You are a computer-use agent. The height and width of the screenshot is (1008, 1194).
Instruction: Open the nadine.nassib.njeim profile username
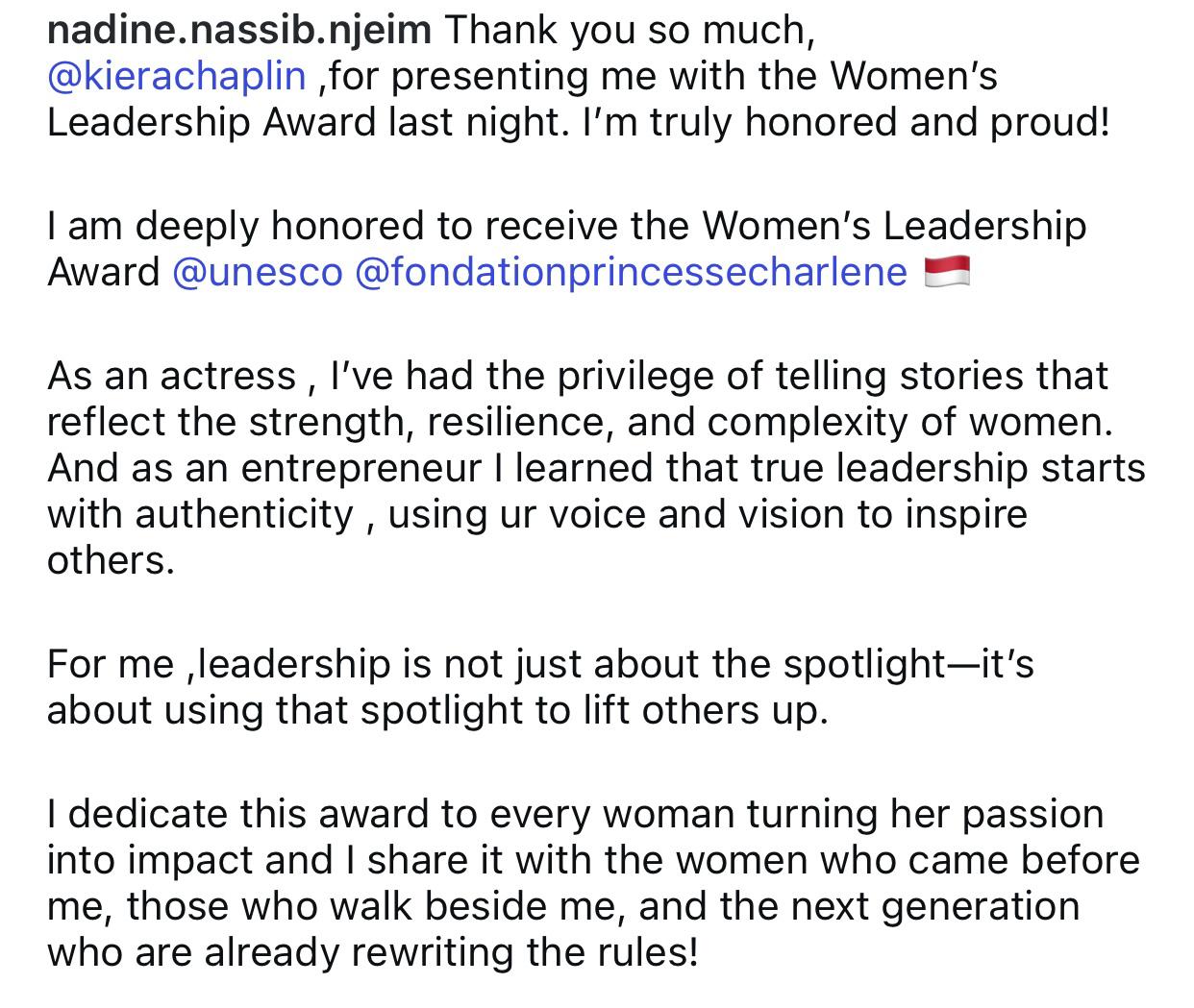pyautogui.click(x=238, y=31)
